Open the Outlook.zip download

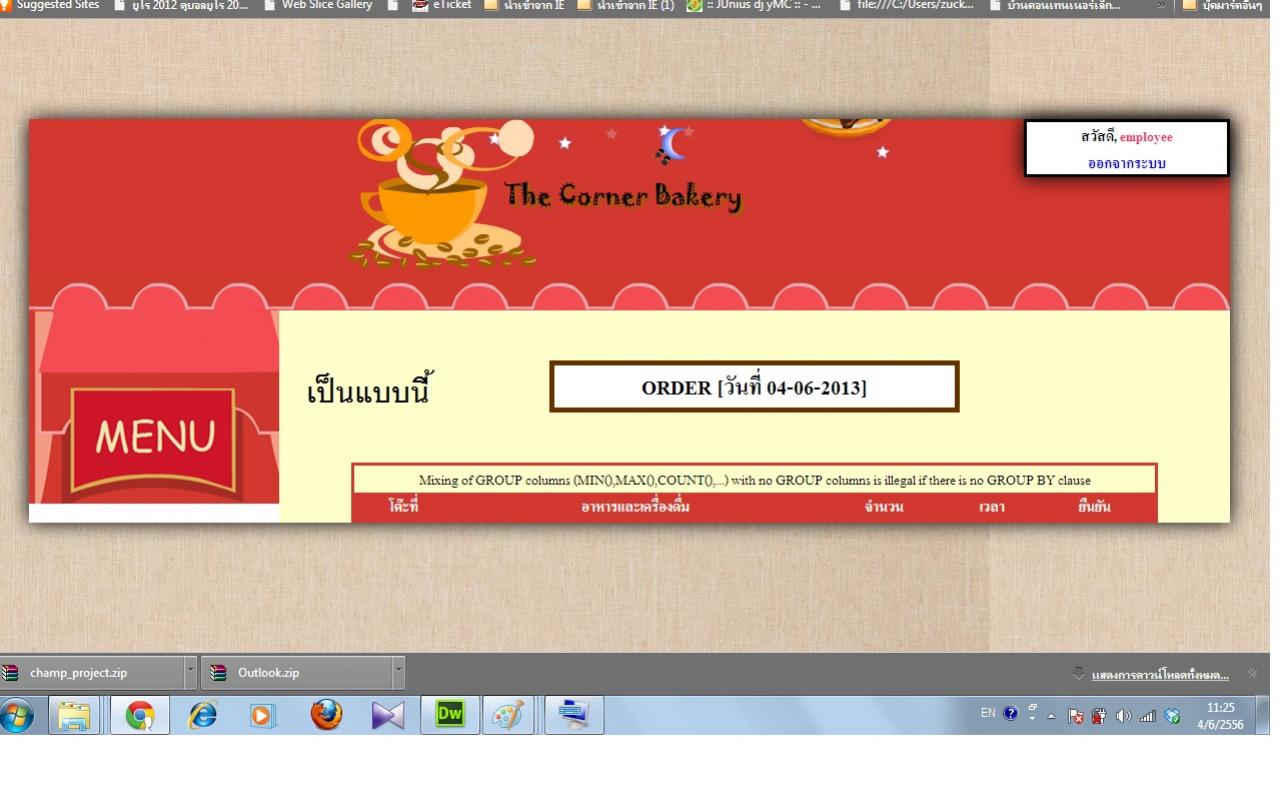(297, 673)
